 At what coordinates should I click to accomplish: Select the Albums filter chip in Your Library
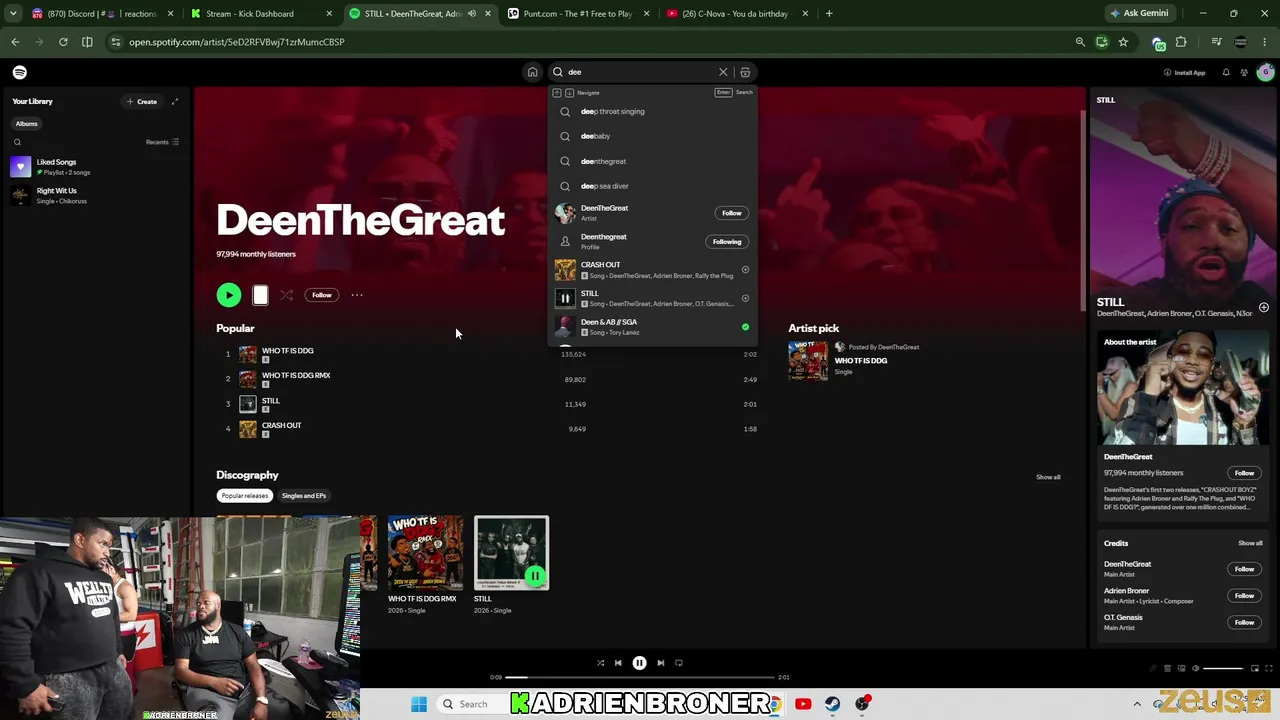[x=26, y=124]
